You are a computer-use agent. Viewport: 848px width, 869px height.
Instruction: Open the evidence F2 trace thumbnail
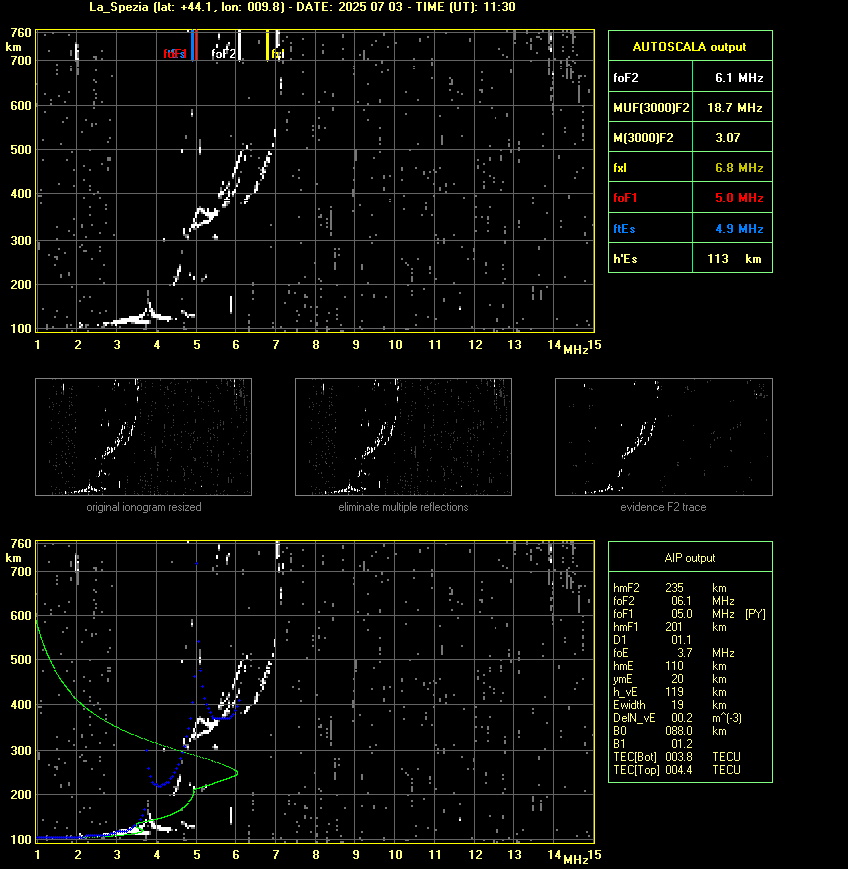coord(664,437)
